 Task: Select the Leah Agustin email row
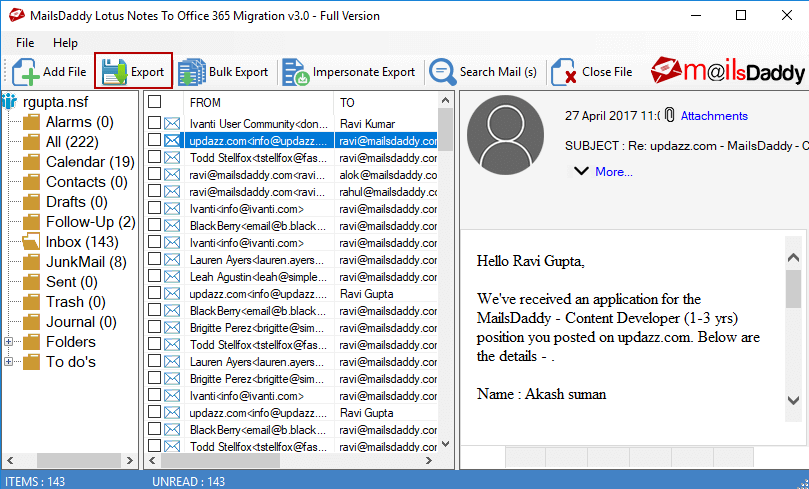pyautogui.click(x=292, y=277)
